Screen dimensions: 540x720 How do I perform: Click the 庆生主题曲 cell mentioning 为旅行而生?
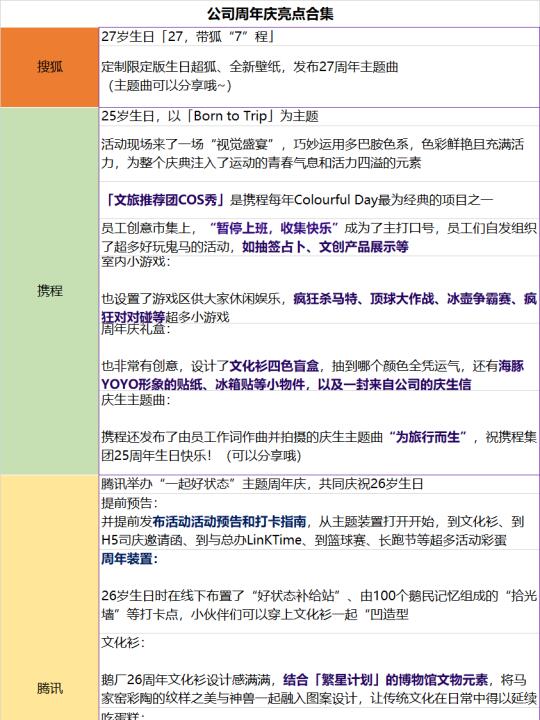tap(319, 433)
